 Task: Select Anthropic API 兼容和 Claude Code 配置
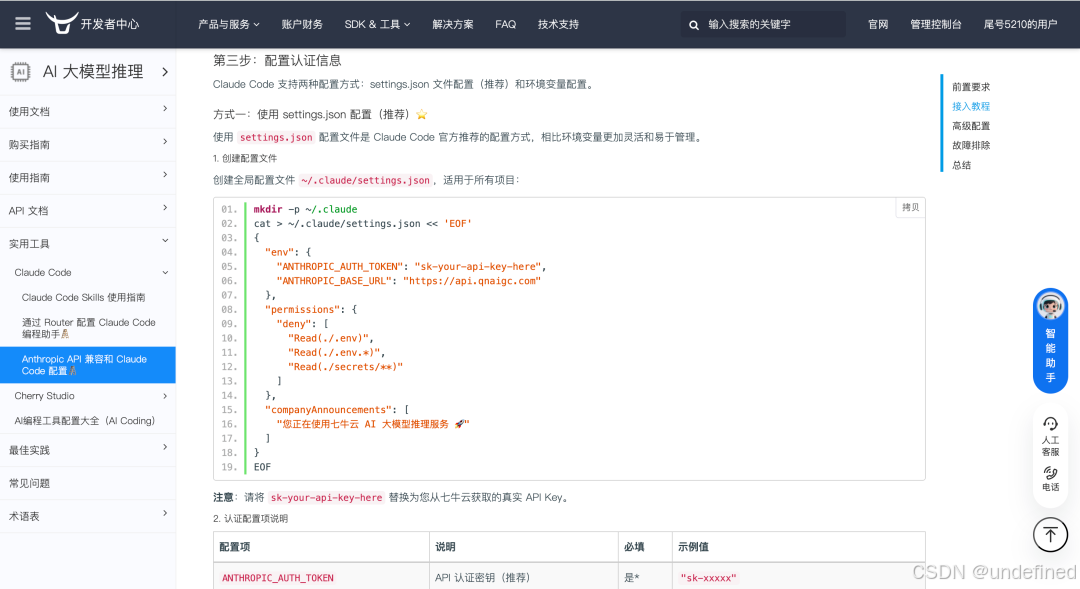point(87,364)
